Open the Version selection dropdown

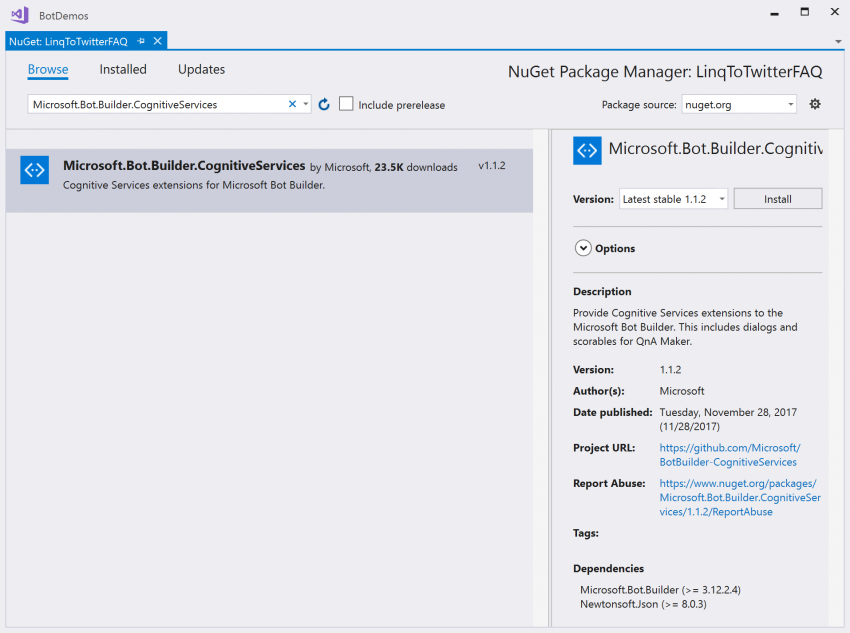pos(673,199)
